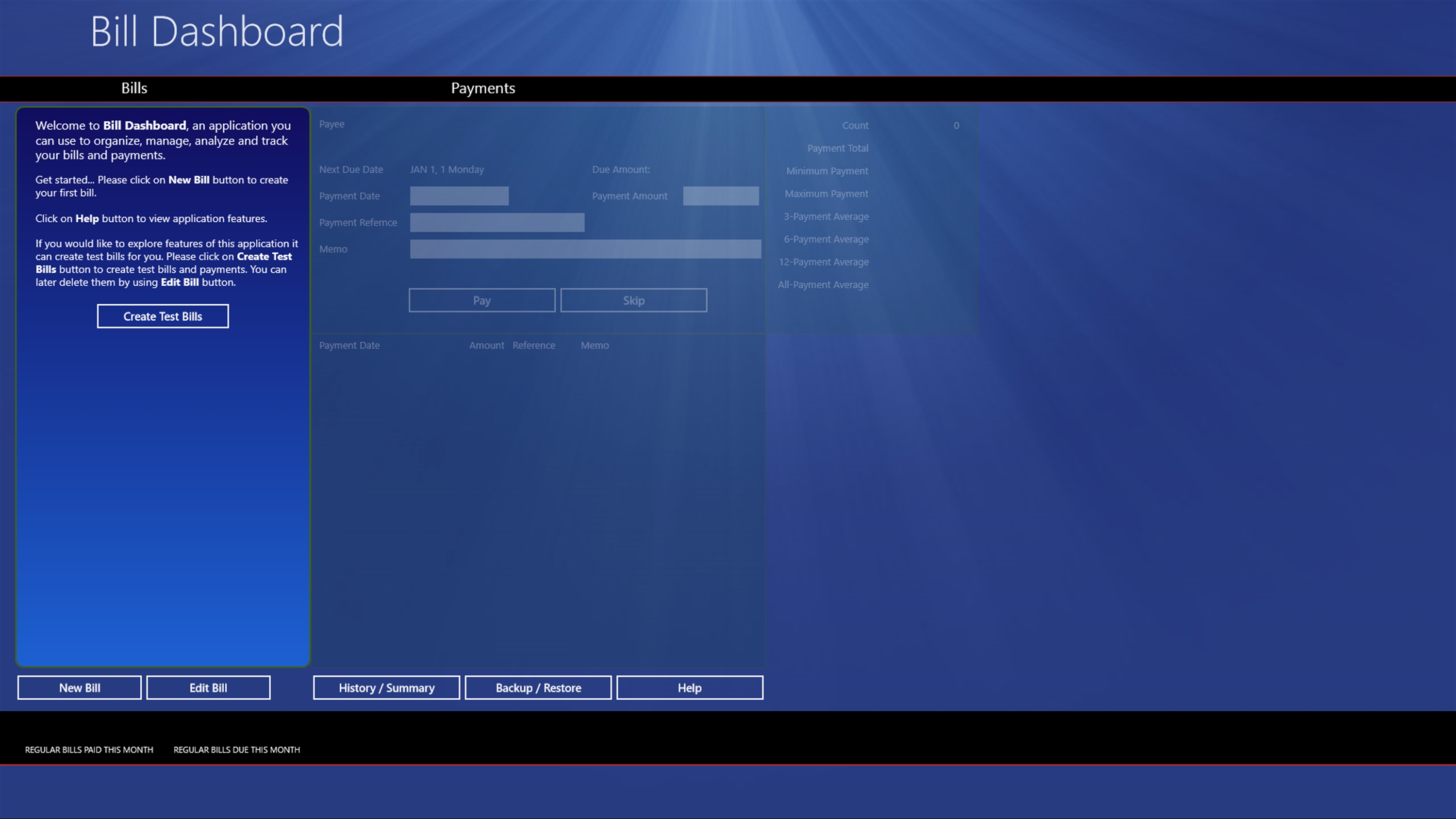1456x819 pixels.
Task: Click the Payment Date input field
Action: coord(459,196)
